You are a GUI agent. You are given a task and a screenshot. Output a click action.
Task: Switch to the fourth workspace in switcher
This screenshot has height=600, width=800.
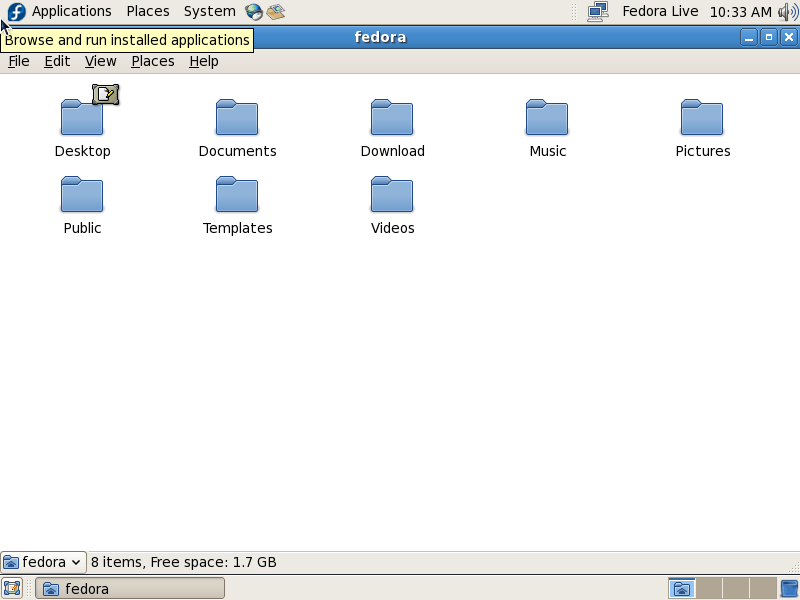click(x=762, y=589)
